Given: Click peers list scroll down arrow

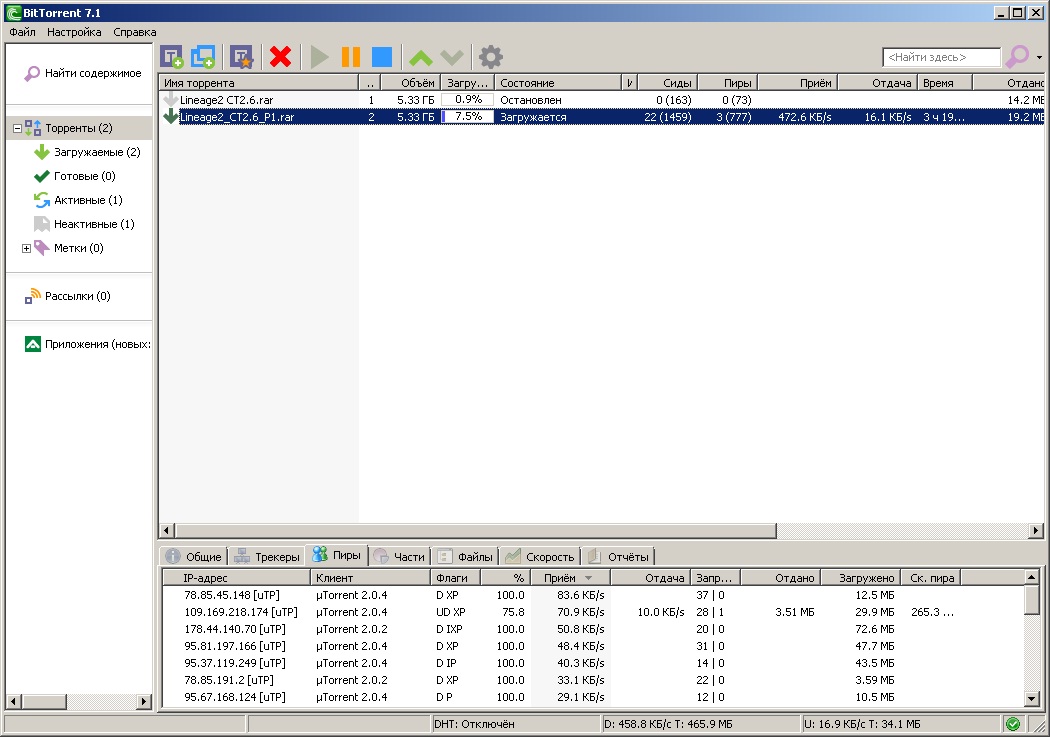Looking at the screenshot, I should pos(1032,699).
